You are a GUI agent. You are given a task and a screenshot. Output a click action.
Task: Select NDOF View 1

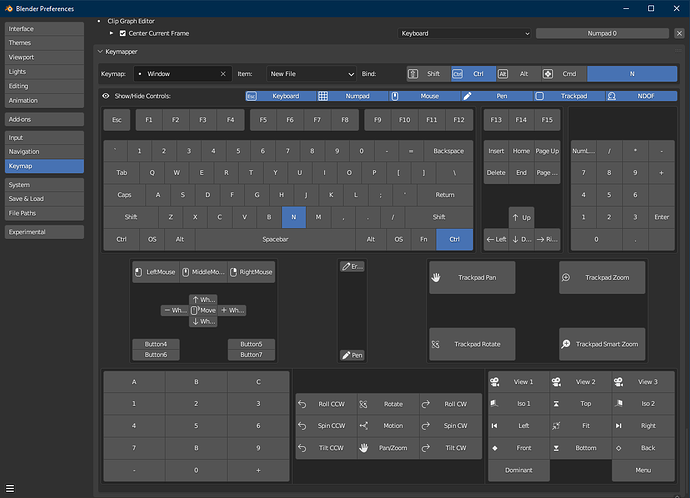(519, 382)
